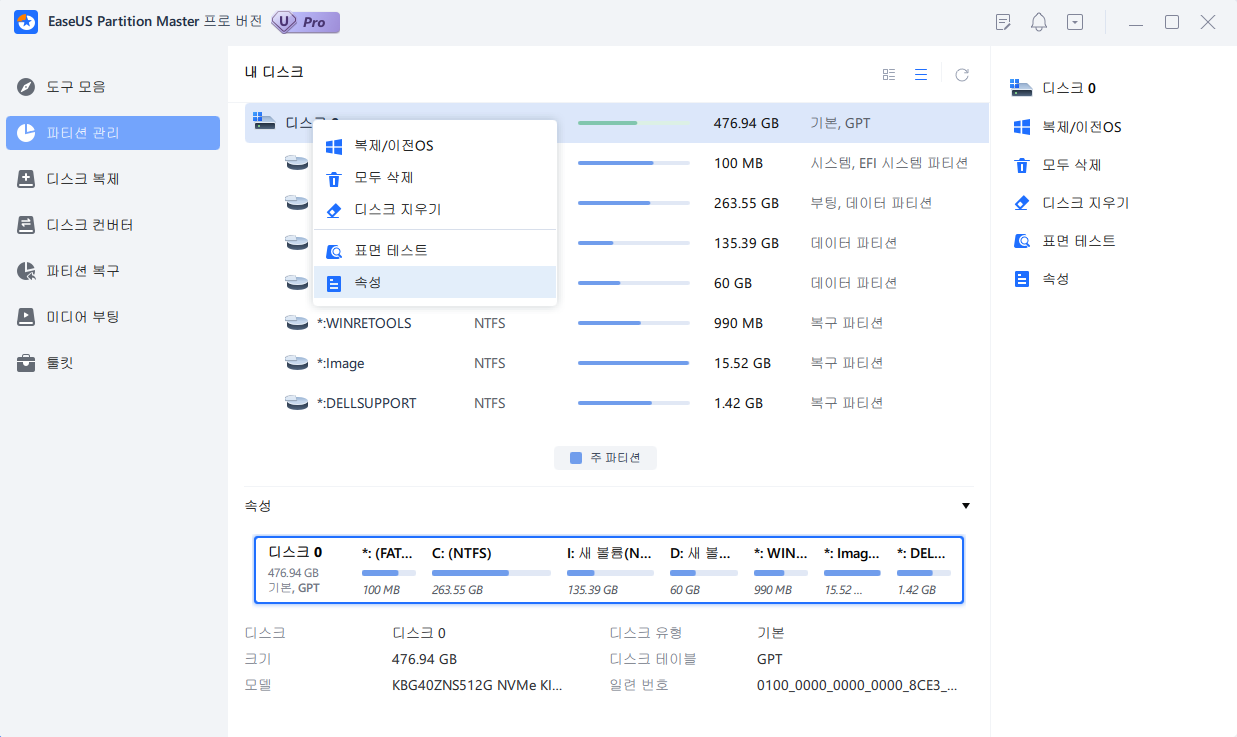Switch to list view of disks

click(x=921, y=73)
